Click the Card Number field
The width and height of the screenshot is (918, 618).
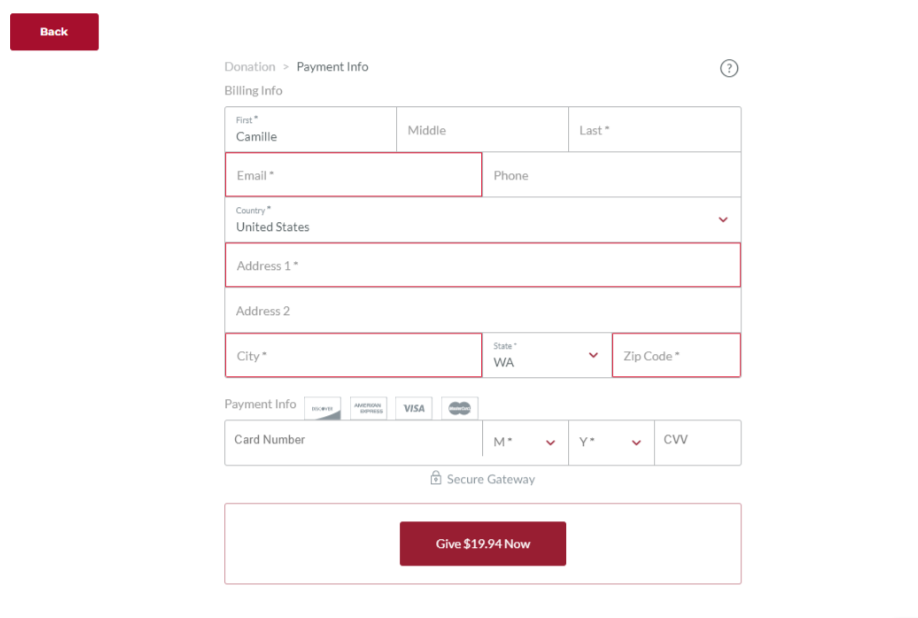(354, 440)
